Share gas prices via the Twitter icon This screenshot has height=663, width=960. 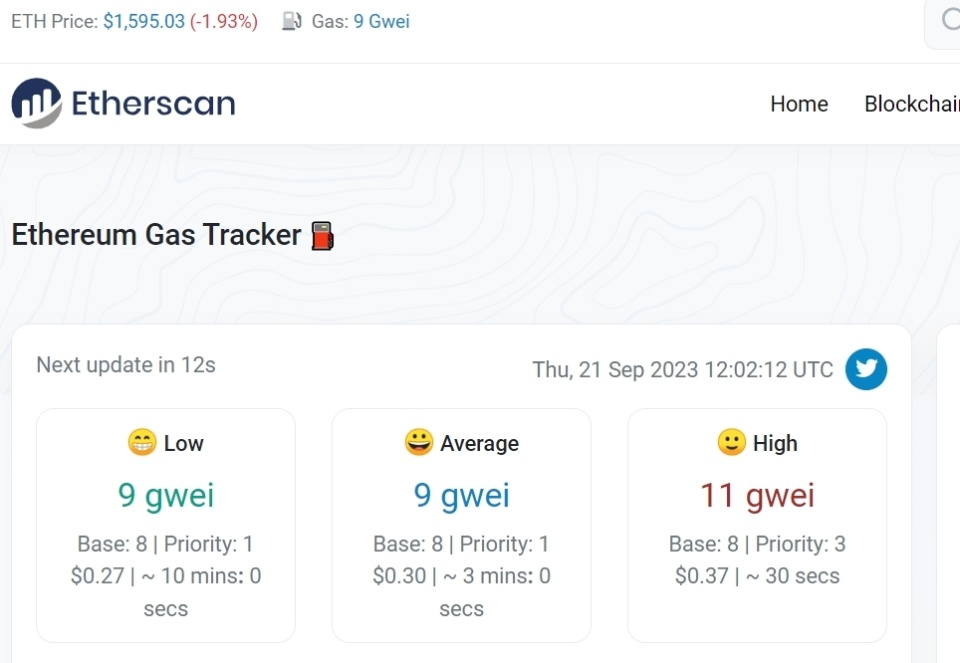(866, 369)
